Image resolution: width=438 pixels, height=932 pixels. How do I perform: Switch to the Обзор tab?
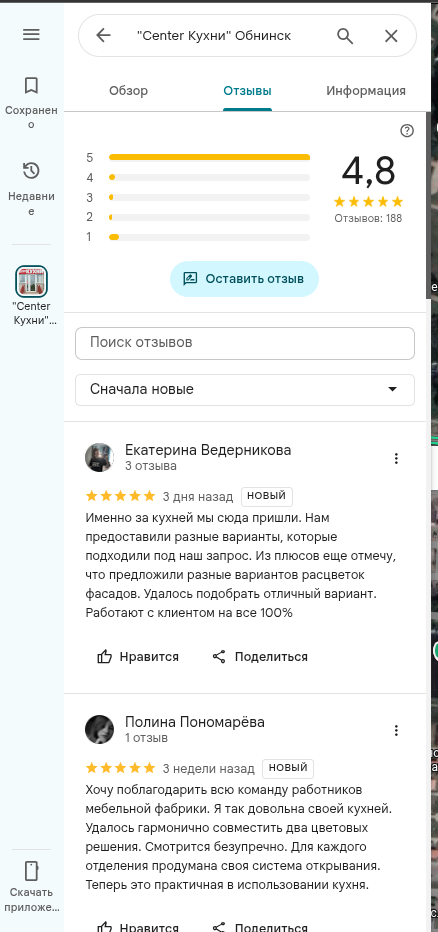coord(128,91)
